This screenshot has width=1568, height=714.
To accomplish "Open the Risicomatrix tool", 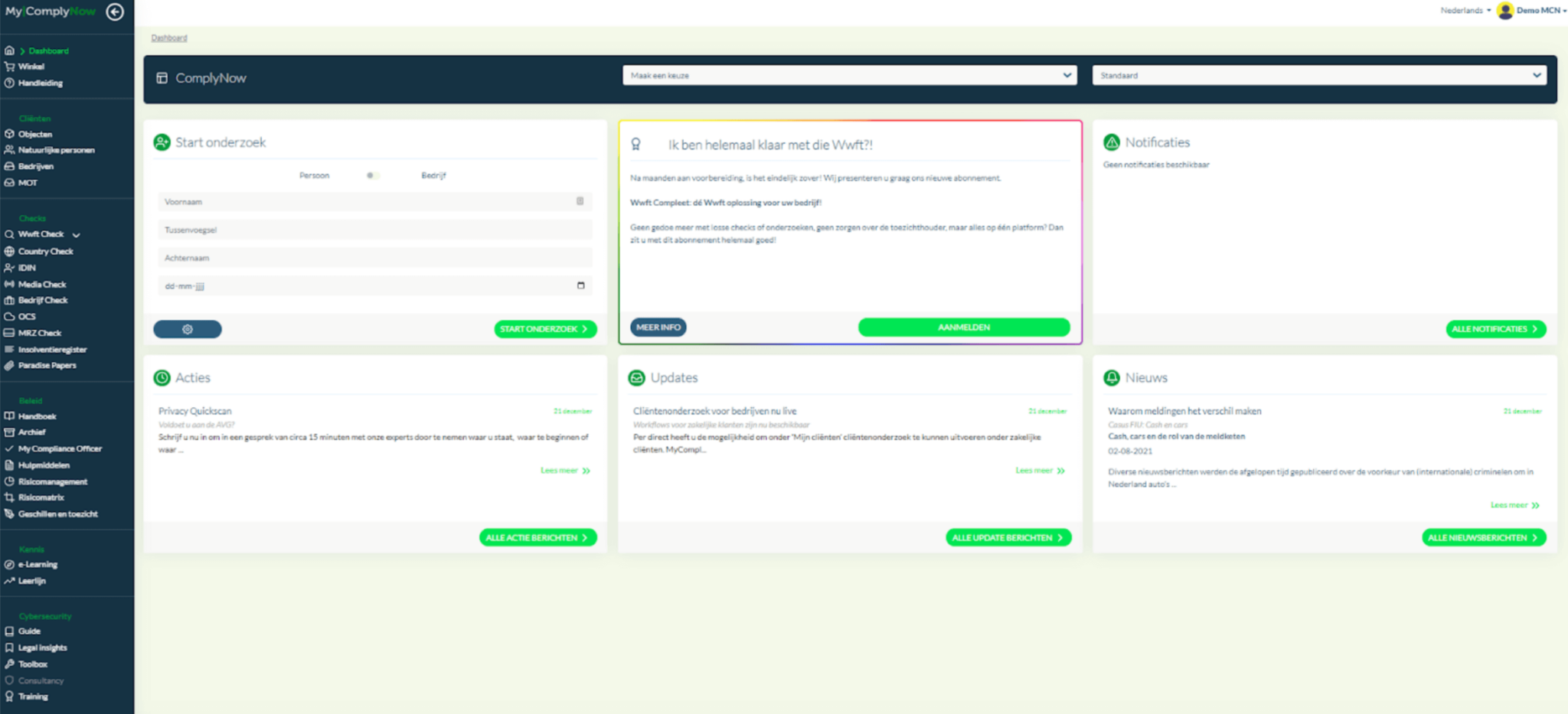I will click(x=41, y=497).
